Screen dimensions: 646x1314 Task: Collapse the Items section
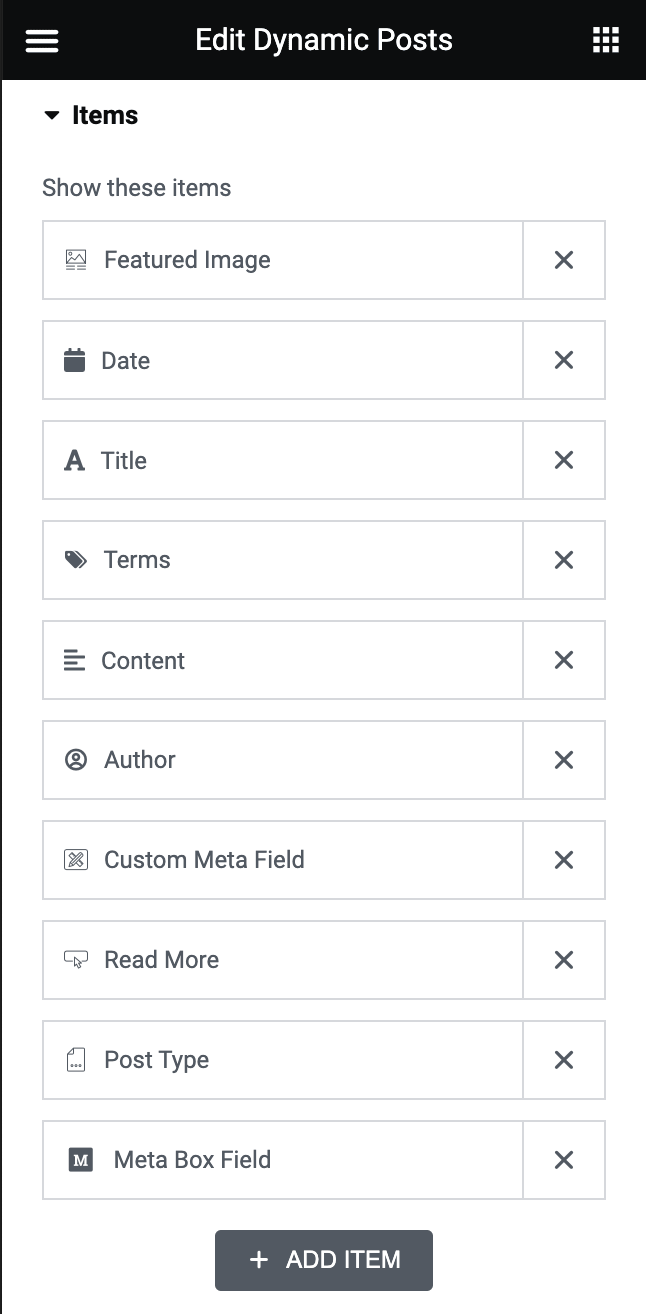(x=52, y=116)
